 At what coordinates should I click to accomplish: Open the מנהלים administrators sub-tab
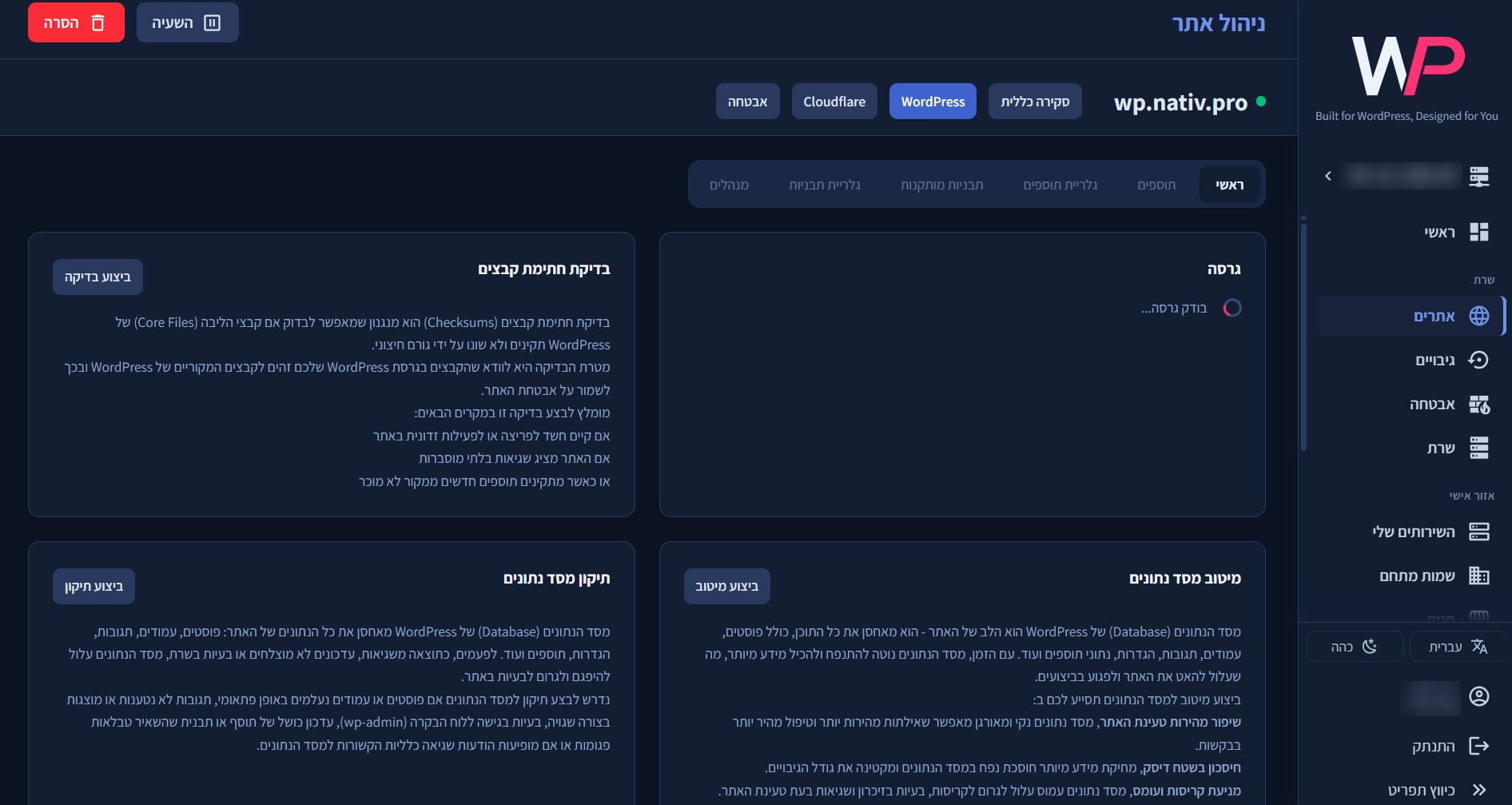pos(729,185)
